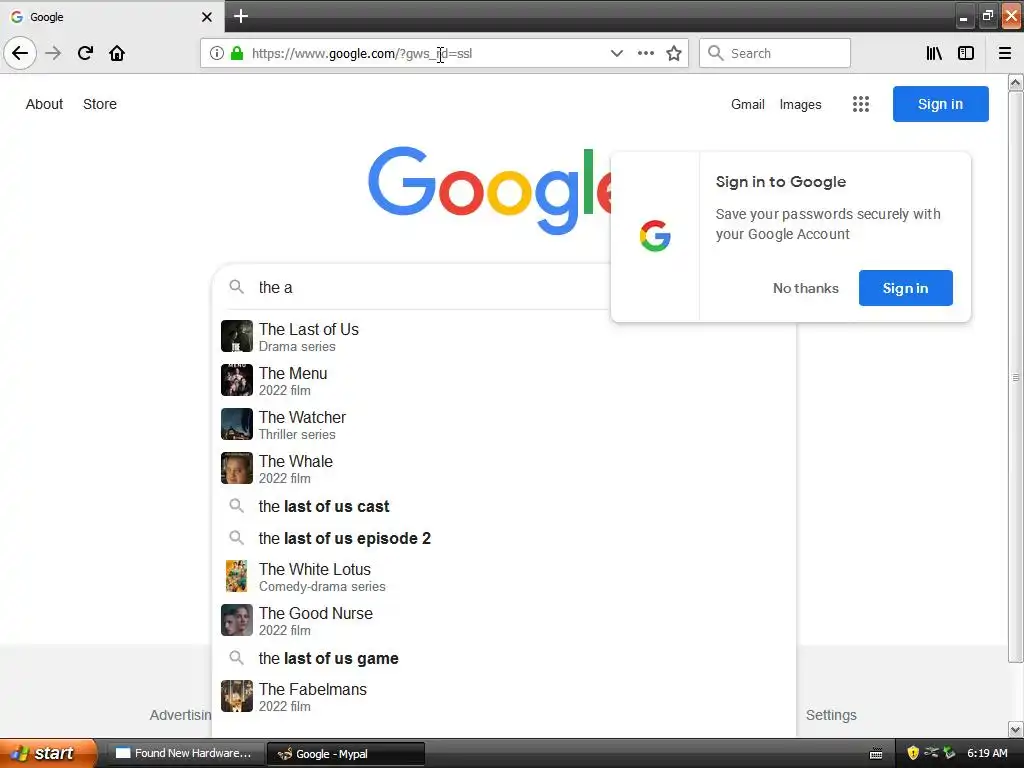Viewport: 1024px width, 768px height.
Task: Click magnifier icon in Google search box
Action: tap(236, 287)
